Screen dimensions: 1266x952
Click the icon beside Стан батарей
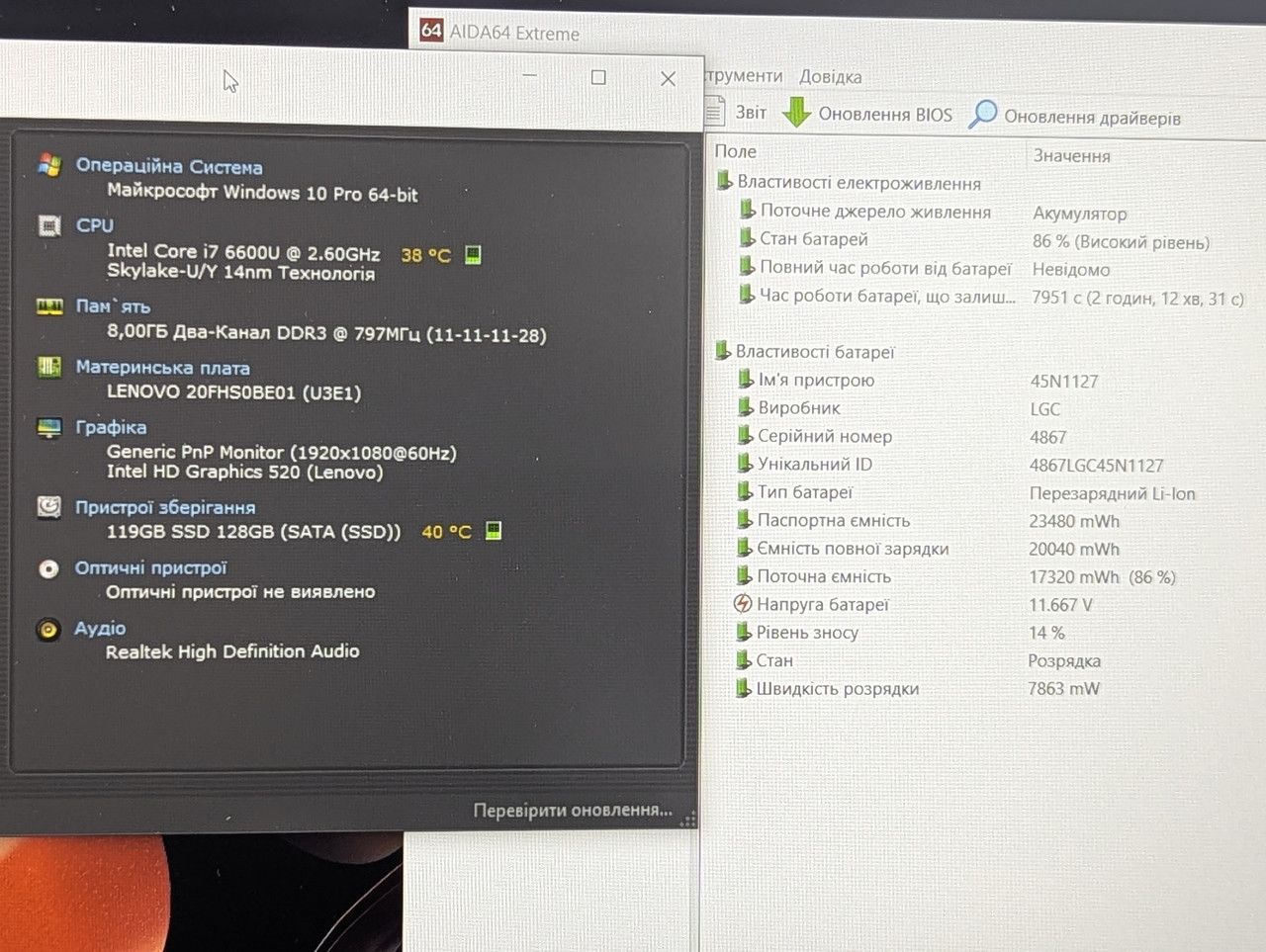tap(748, 238)
